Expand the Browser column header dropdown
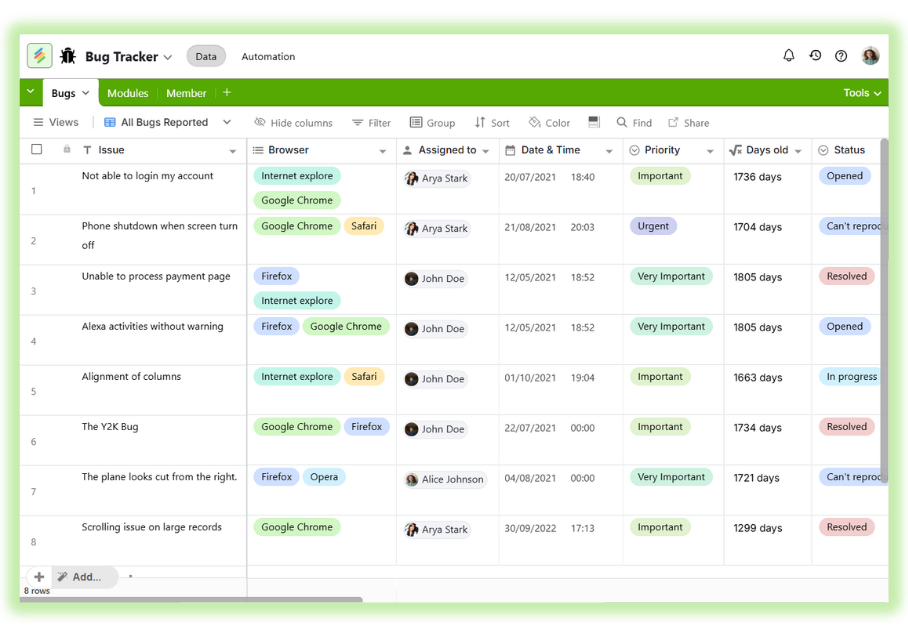 point(382,151)
